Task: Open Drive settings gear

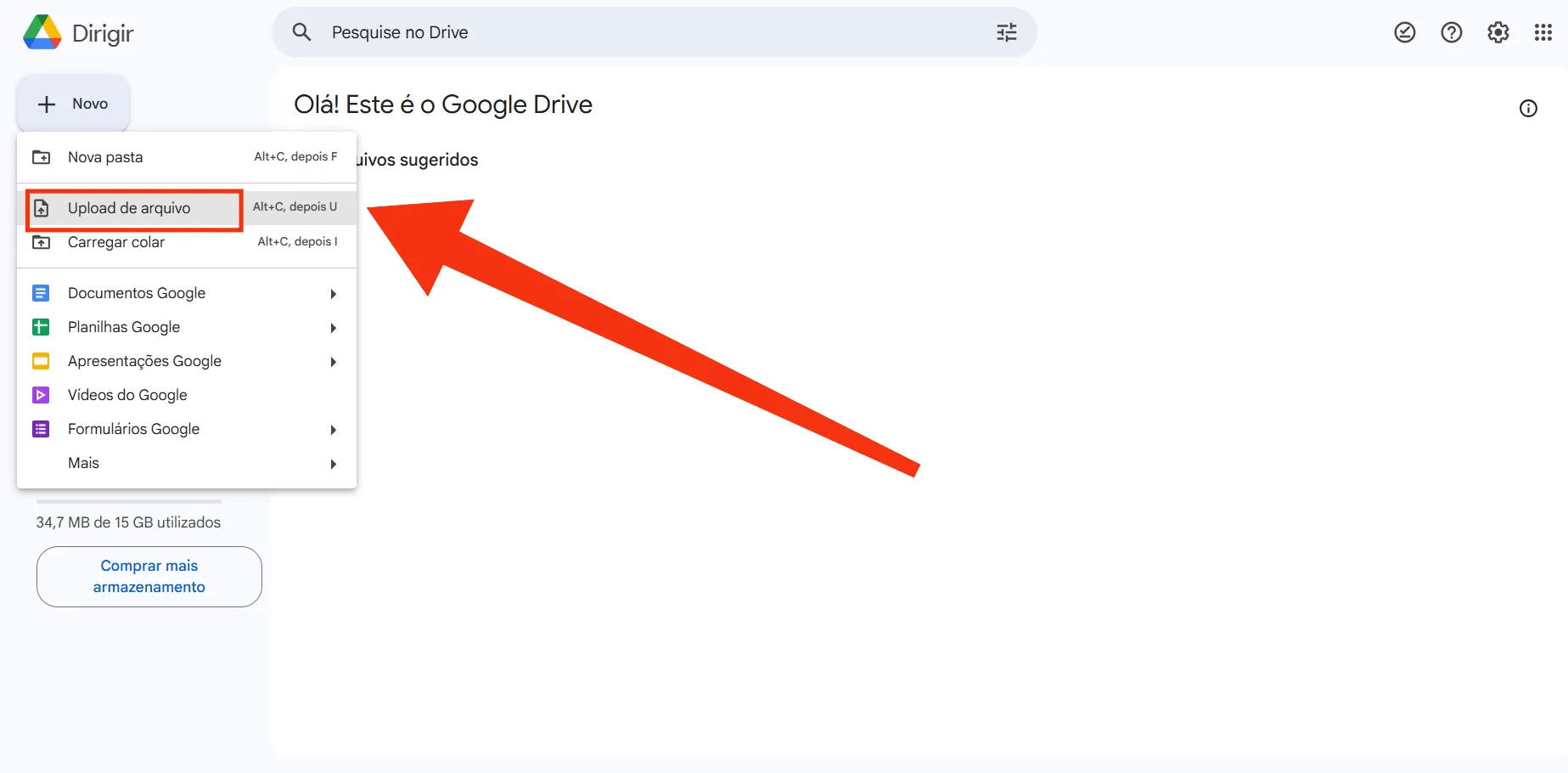Action: (1498, 31)
